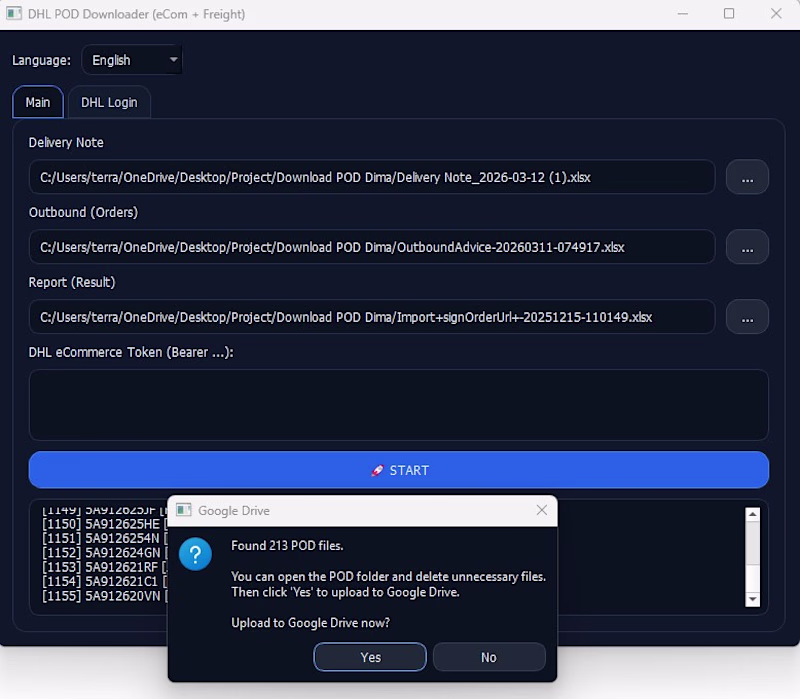Click the blue question mark icon
Image resolution: width=800 pixels, height=699 pixels.
195,554
